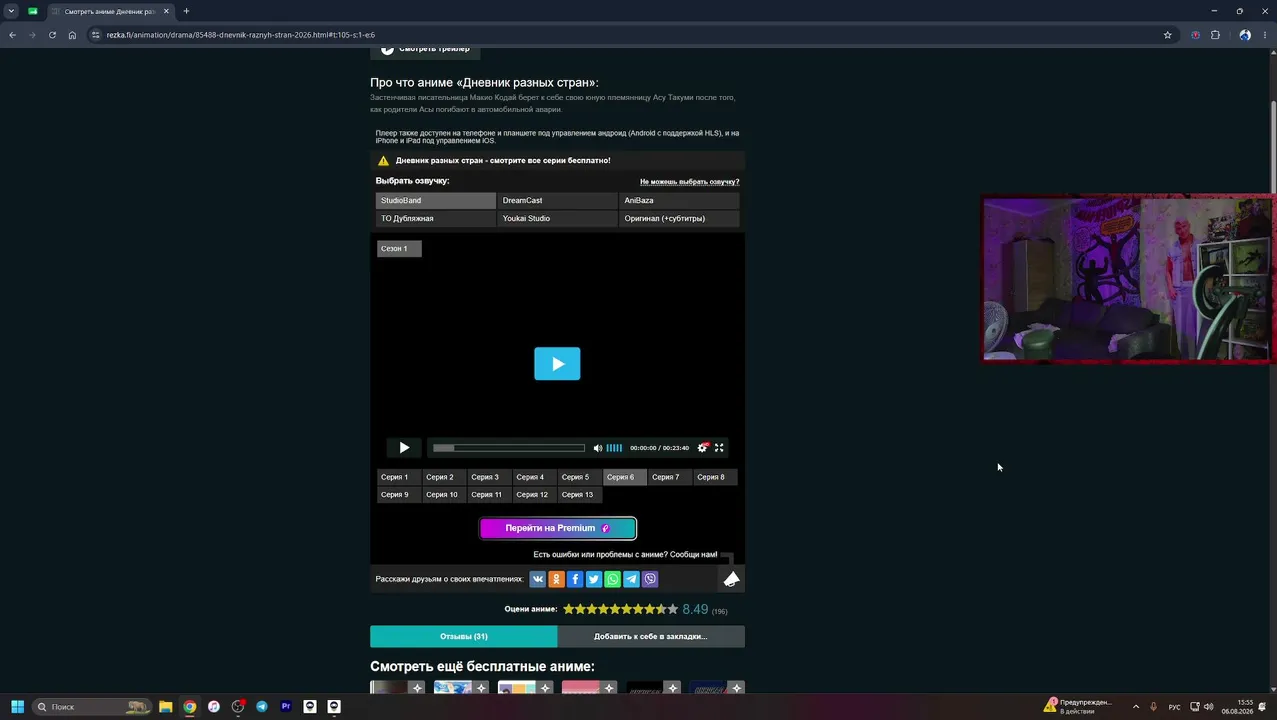Rate the anime using the star rating

point(620,609)
